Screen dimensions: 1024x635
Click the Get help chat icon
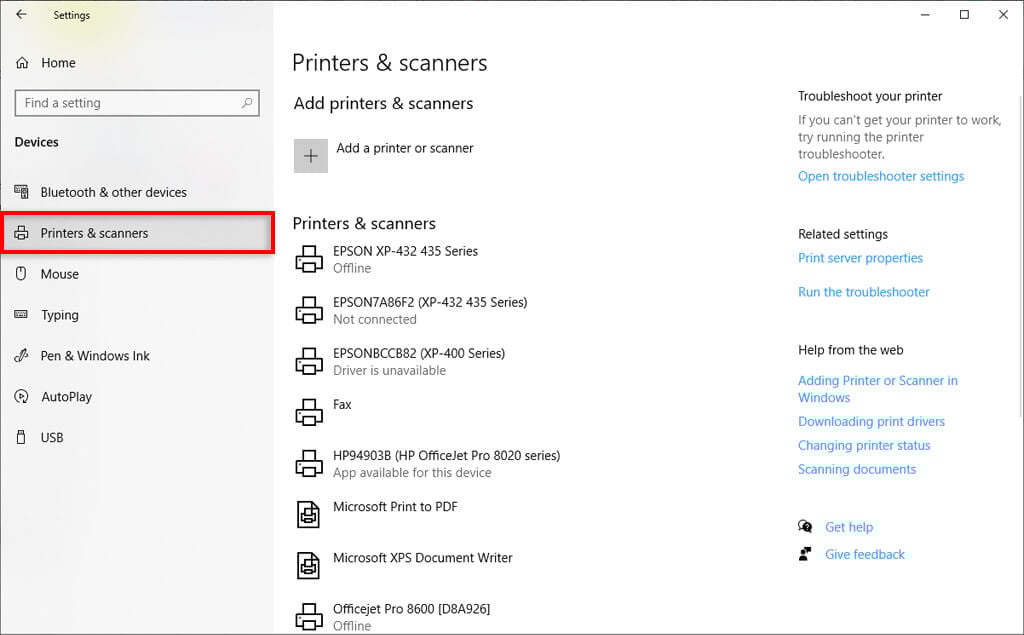point(806,527)
